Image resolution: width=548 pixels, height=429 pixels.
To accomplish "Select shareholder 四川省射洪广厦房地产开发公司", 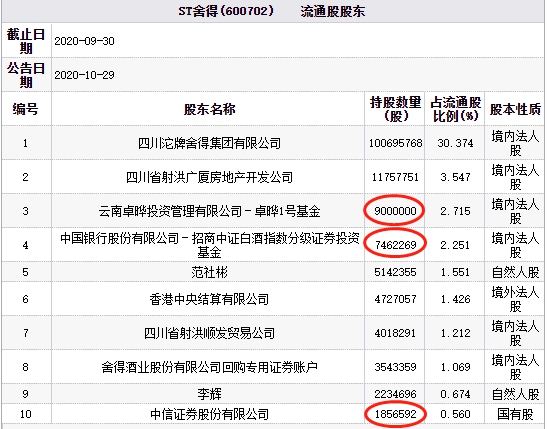I will [x=209, y=177].
